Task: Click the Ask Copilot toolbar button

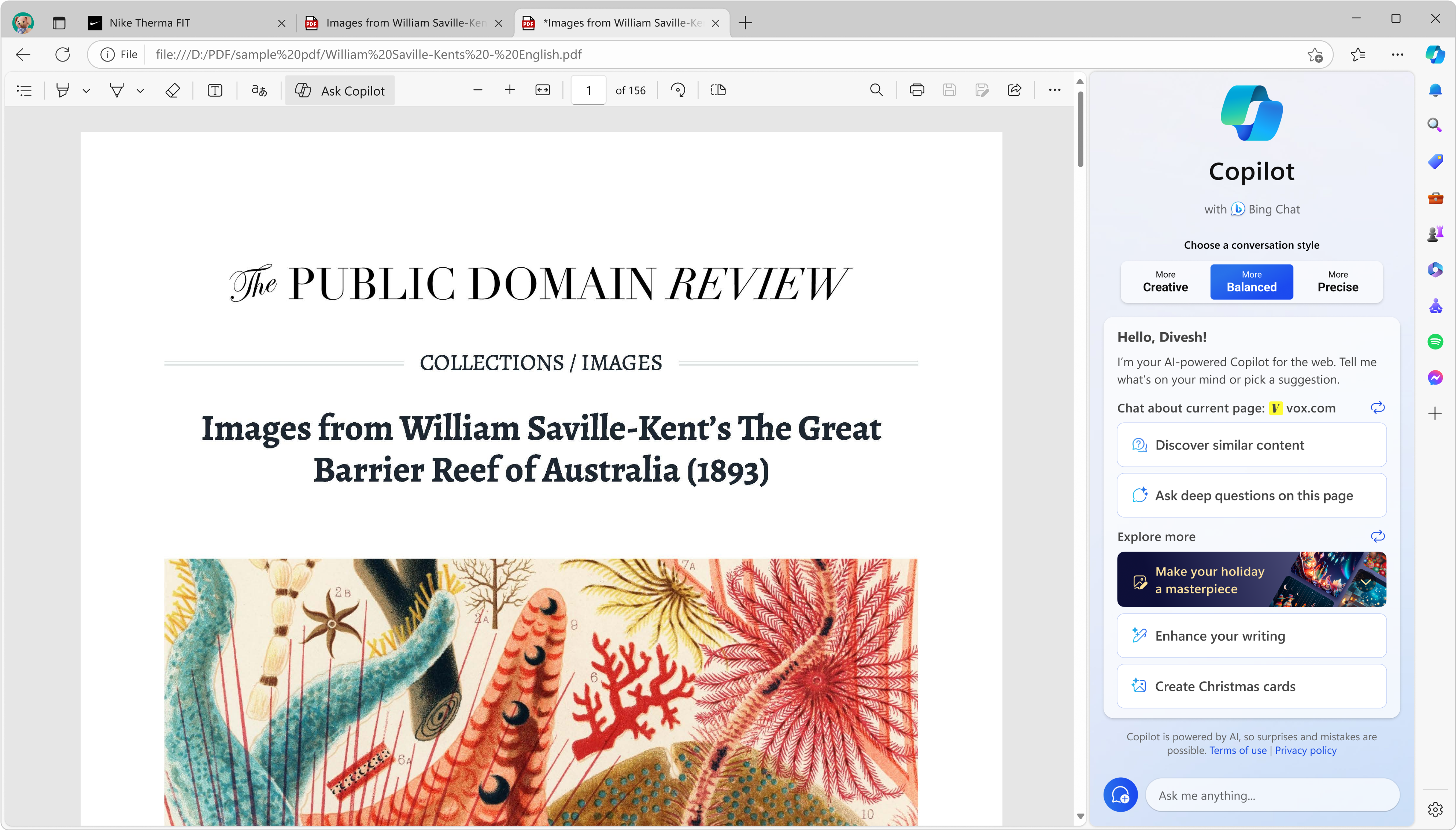Action: (x=340, y=90)
